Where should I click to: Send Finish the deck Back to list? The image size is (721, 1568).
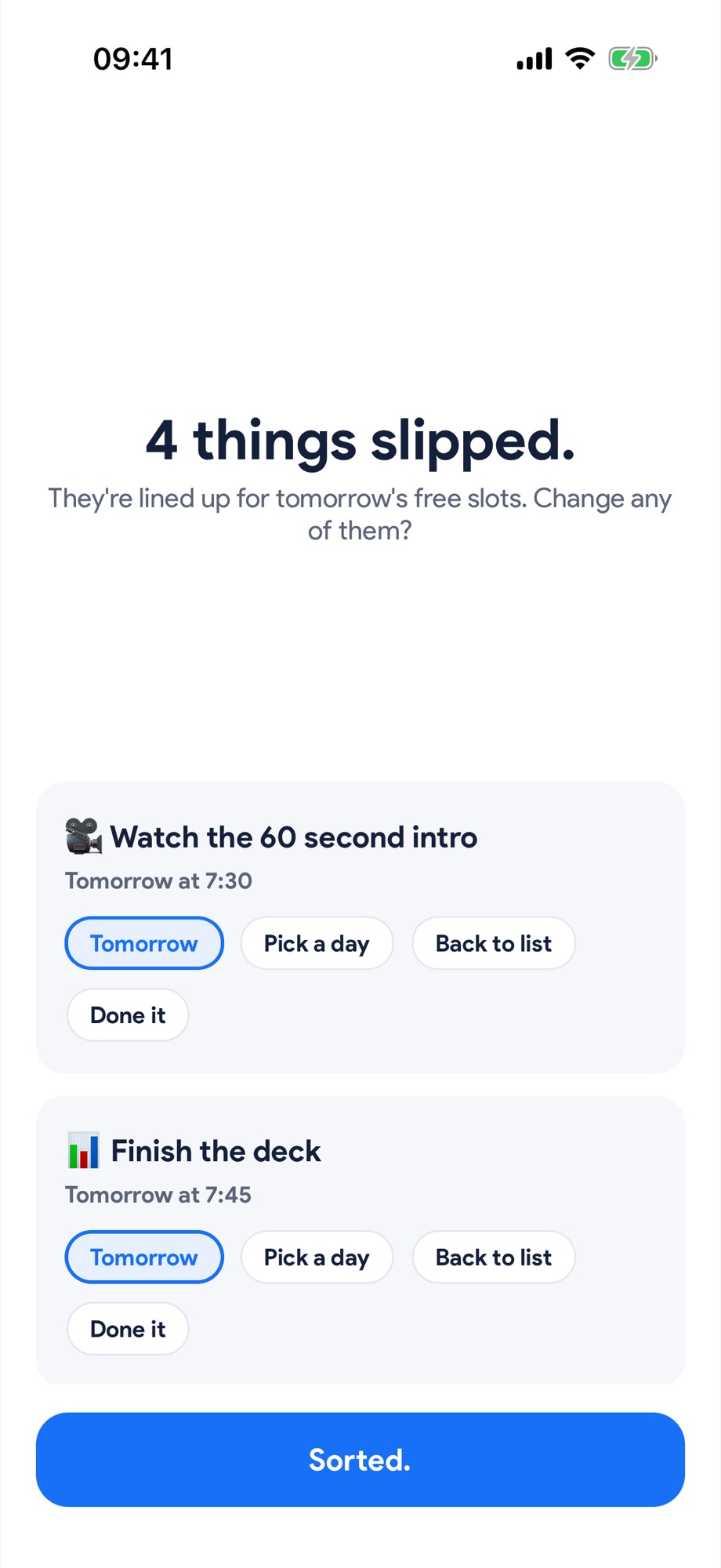494,1257
